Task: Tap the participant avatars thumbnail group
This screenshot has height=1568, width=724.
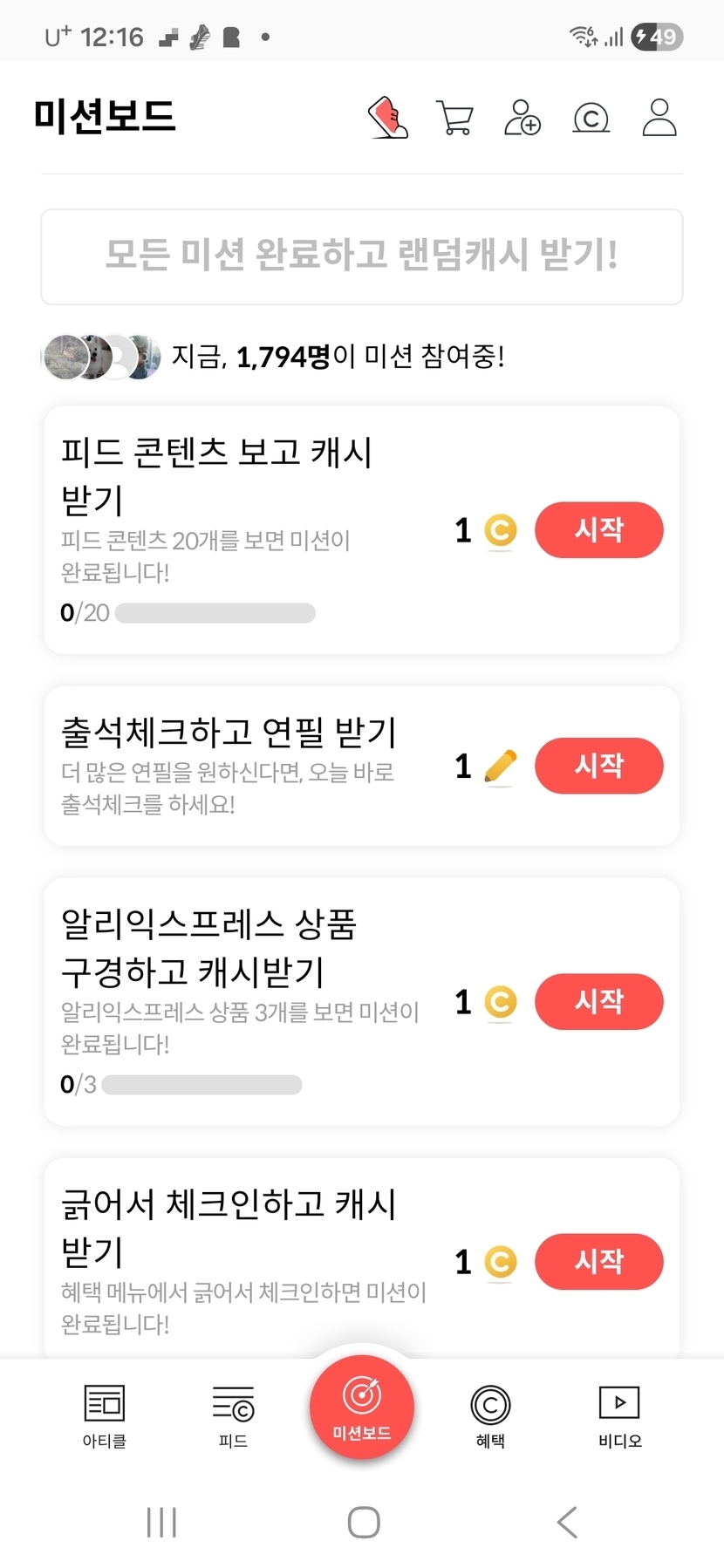Action: click(x=101, y=356)
